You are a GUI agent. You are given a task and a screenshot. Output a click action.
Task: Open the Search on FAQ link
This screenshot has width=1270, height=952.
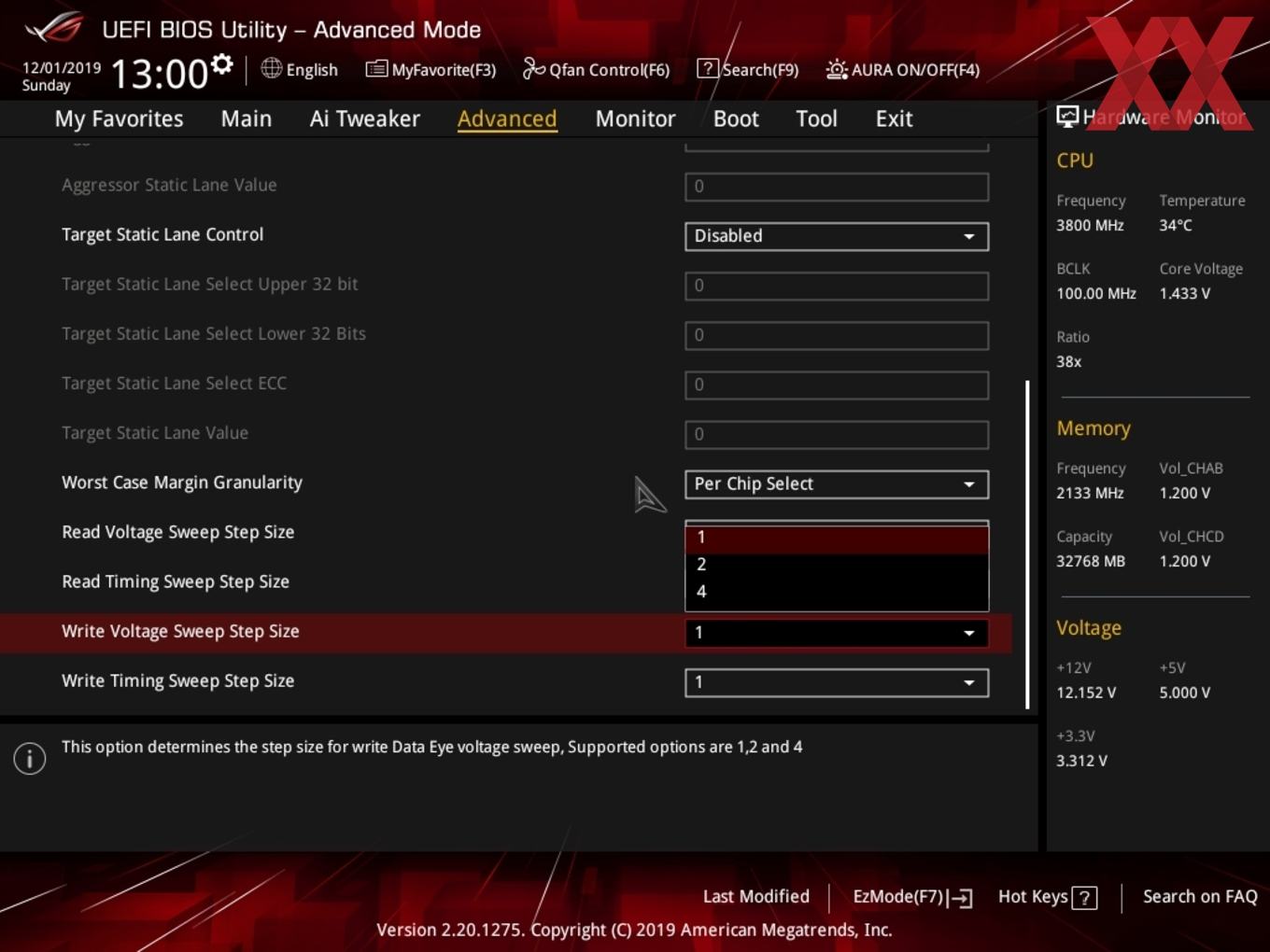(x=1200, y=897)
